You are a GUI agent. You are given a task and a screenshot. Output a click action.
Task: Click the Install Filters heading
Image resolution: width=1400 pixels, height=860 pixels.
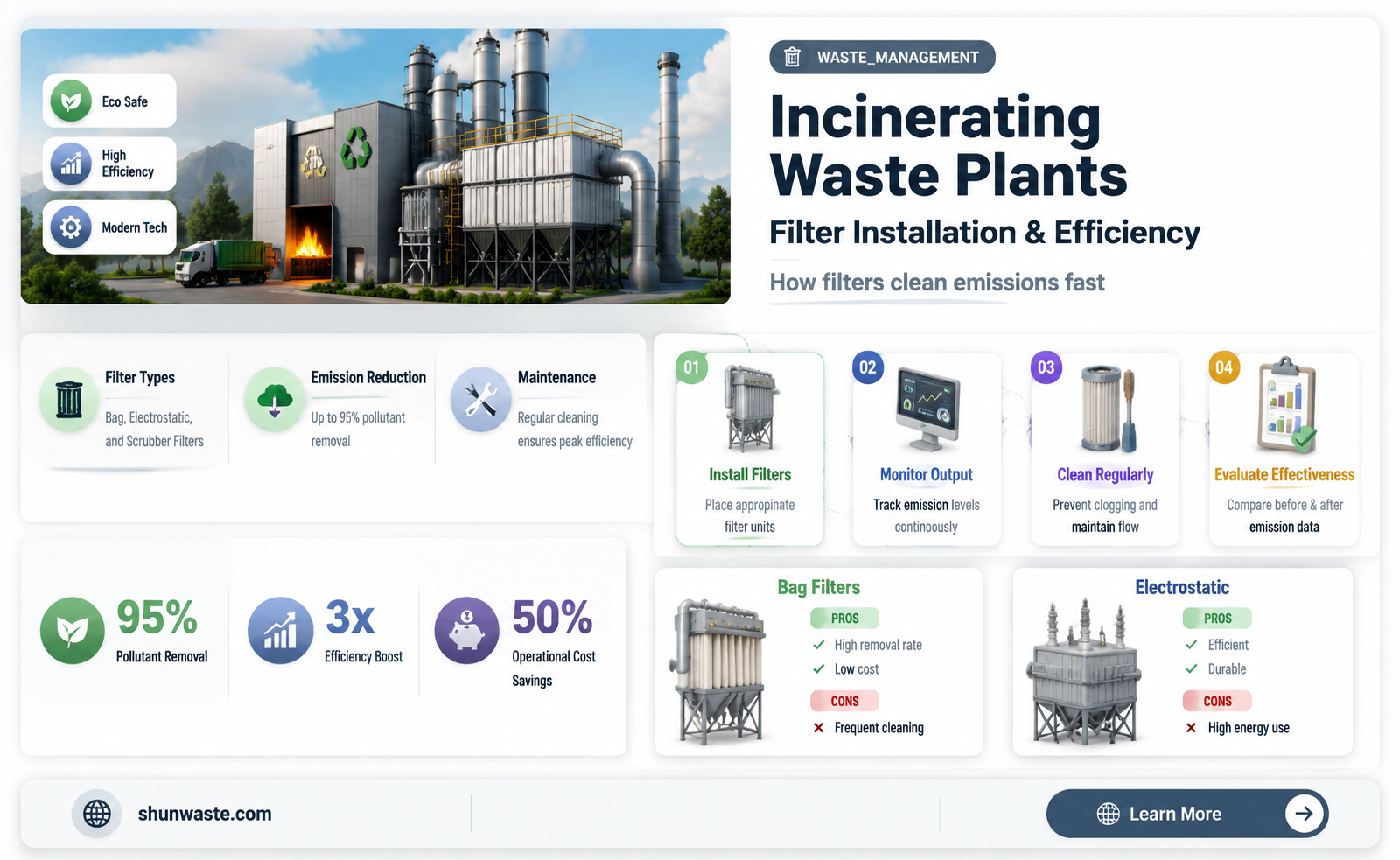[x=750, y=475]
